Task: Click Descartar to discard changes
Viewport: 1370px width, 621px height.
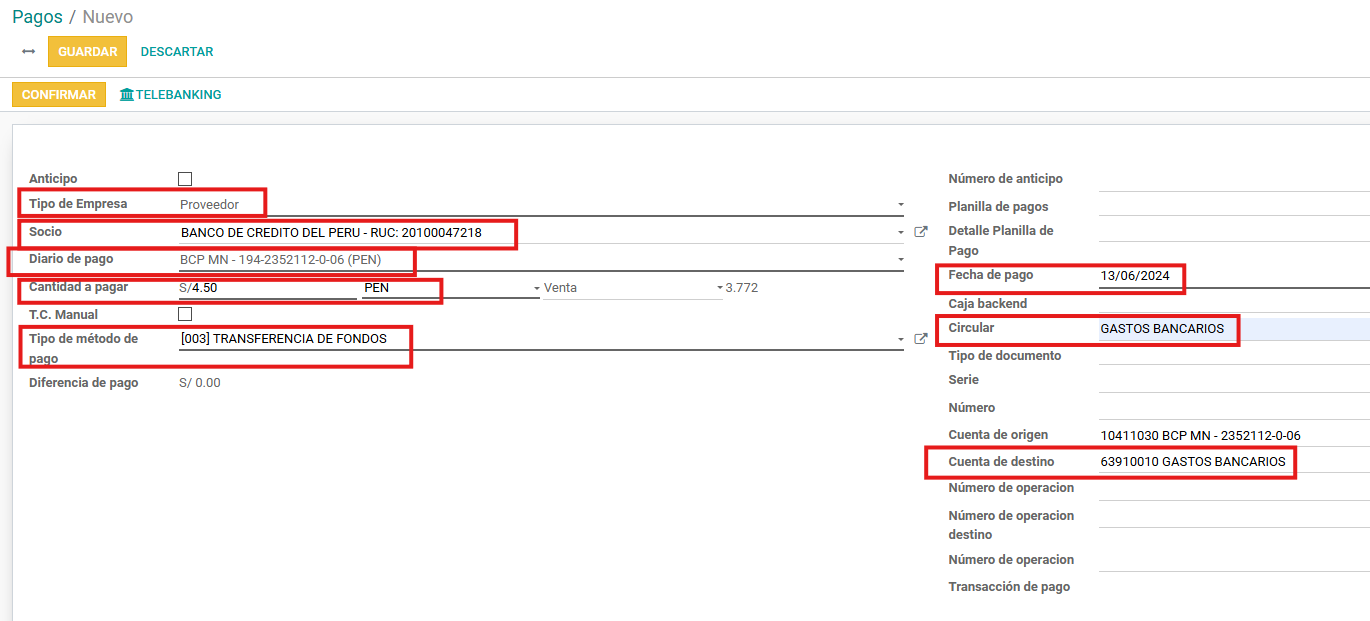Action: 177,52
